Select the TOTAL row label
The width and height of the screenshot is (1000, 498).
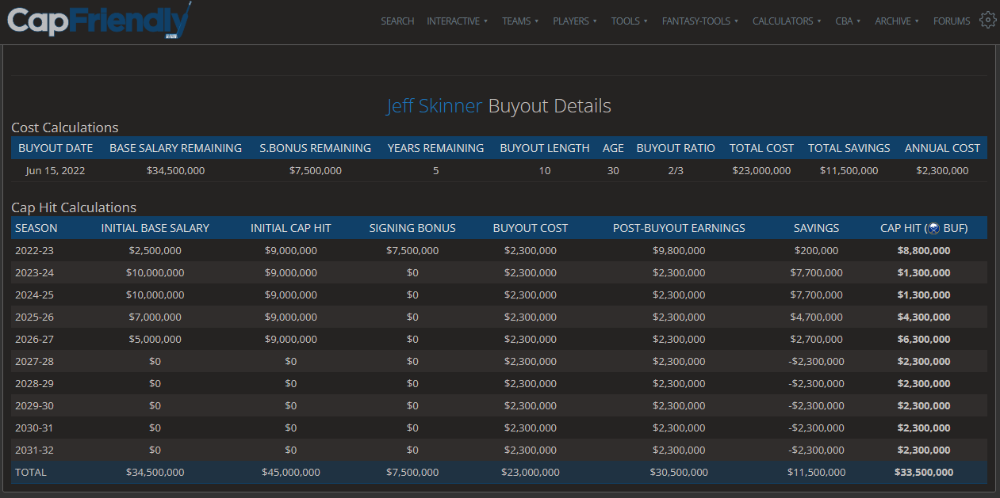pos(31,472)
